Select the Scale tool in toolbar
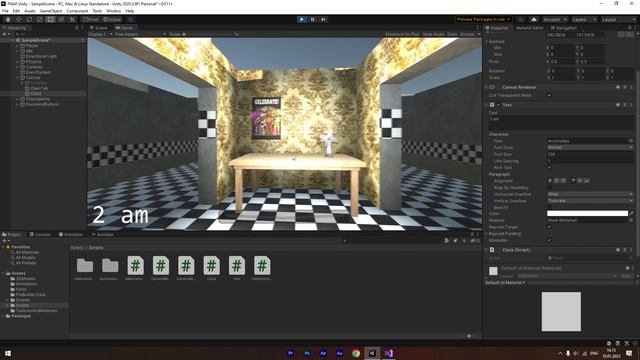This screenshot has height=360, width=640. point(40,19)
